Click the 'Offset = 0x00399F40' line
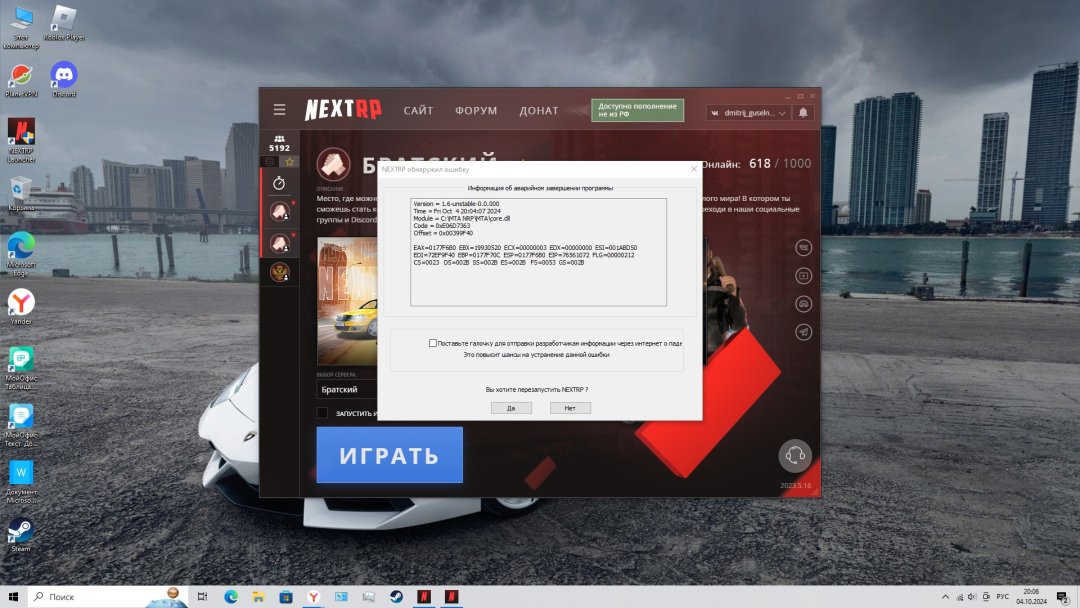The image size is (1080, 608). (443, 233)
